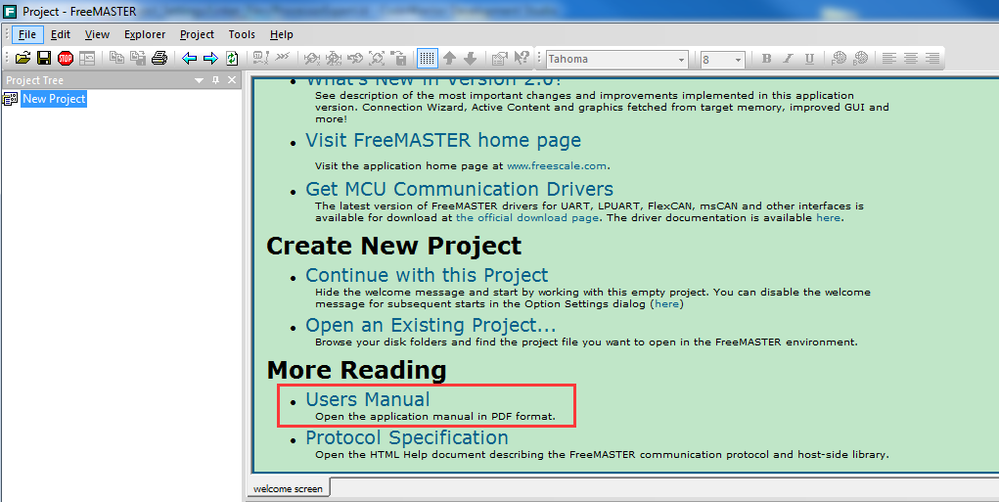The width and height of the screenshot is (999, 502).
Task: Click the menu bar grip handle before File
Action: (7, 34)
